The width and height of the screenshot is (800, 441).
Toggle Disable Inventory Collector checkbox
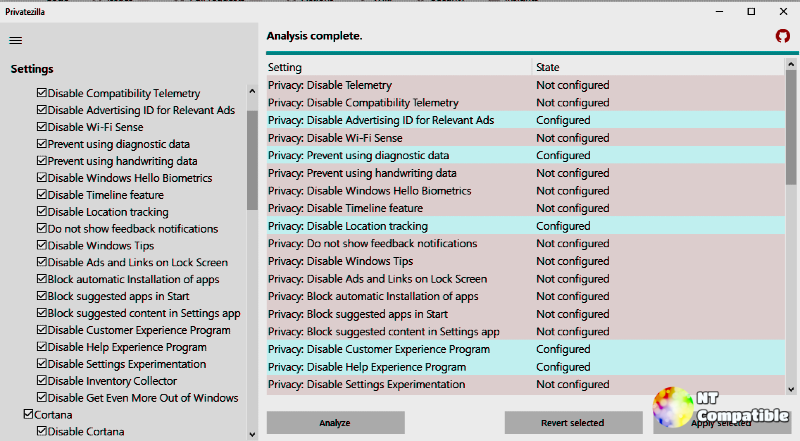click(x=42, y=381)
